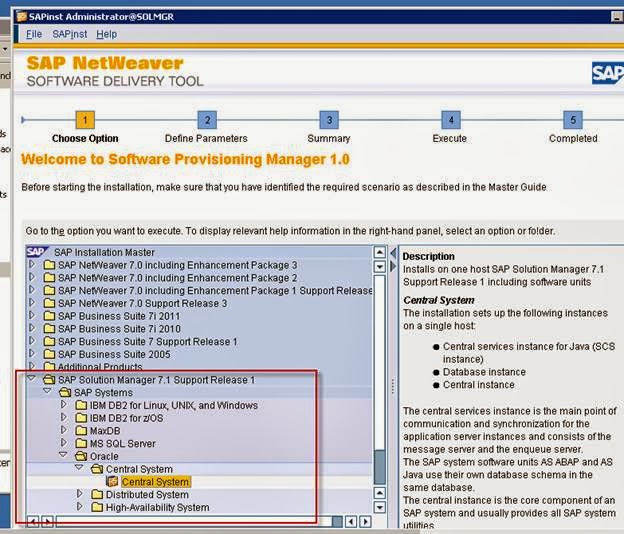Select the highlighted Central System option

coord(156,482)
